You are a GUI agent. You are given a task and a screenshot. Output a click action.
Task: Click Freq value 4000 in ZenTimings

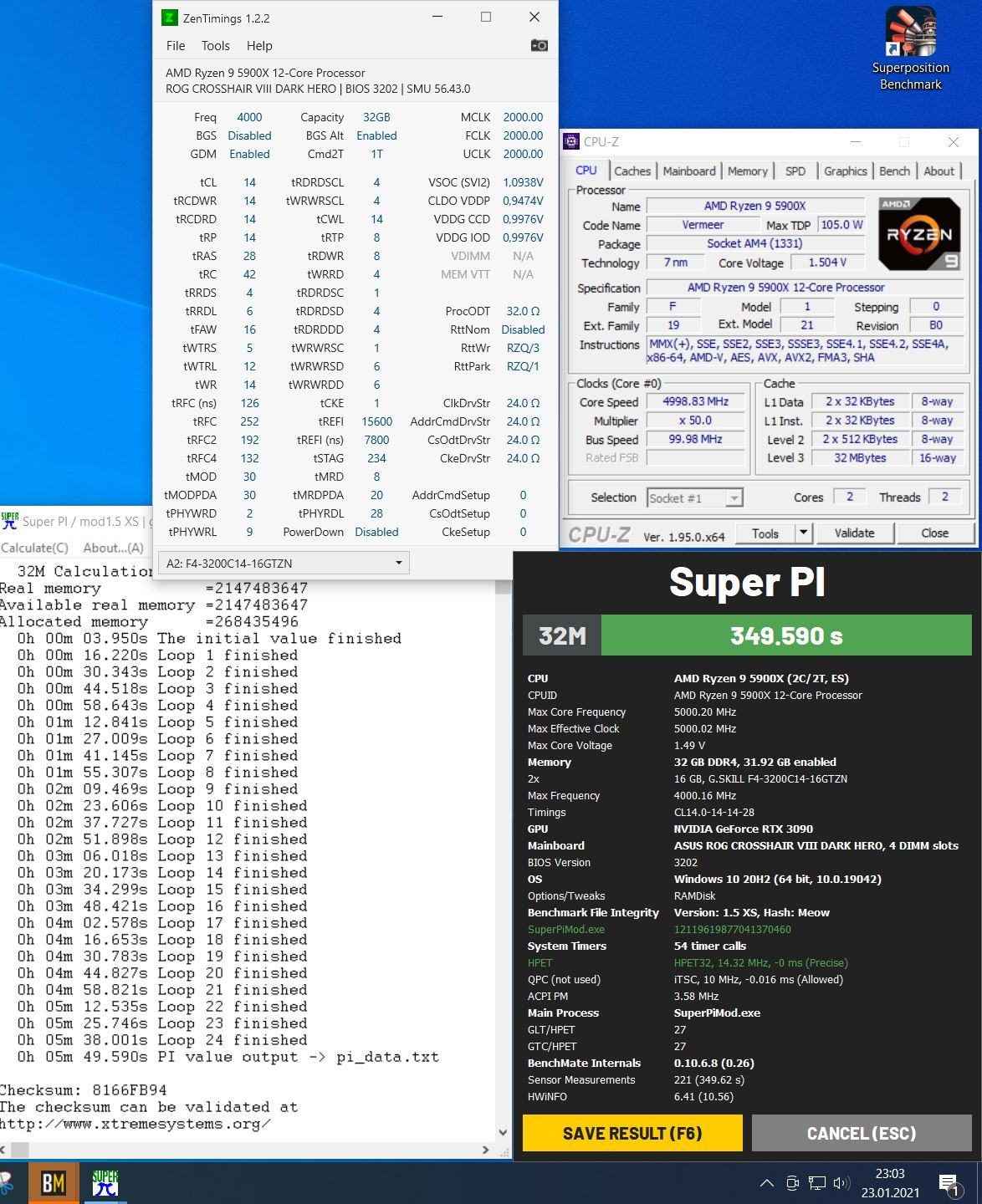[249, 117]
